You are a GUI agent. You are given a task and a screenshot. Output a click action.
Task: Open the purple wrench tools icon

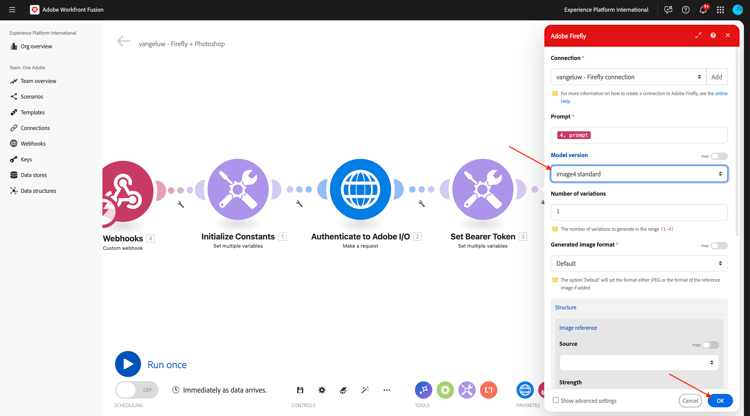[467, 390]
